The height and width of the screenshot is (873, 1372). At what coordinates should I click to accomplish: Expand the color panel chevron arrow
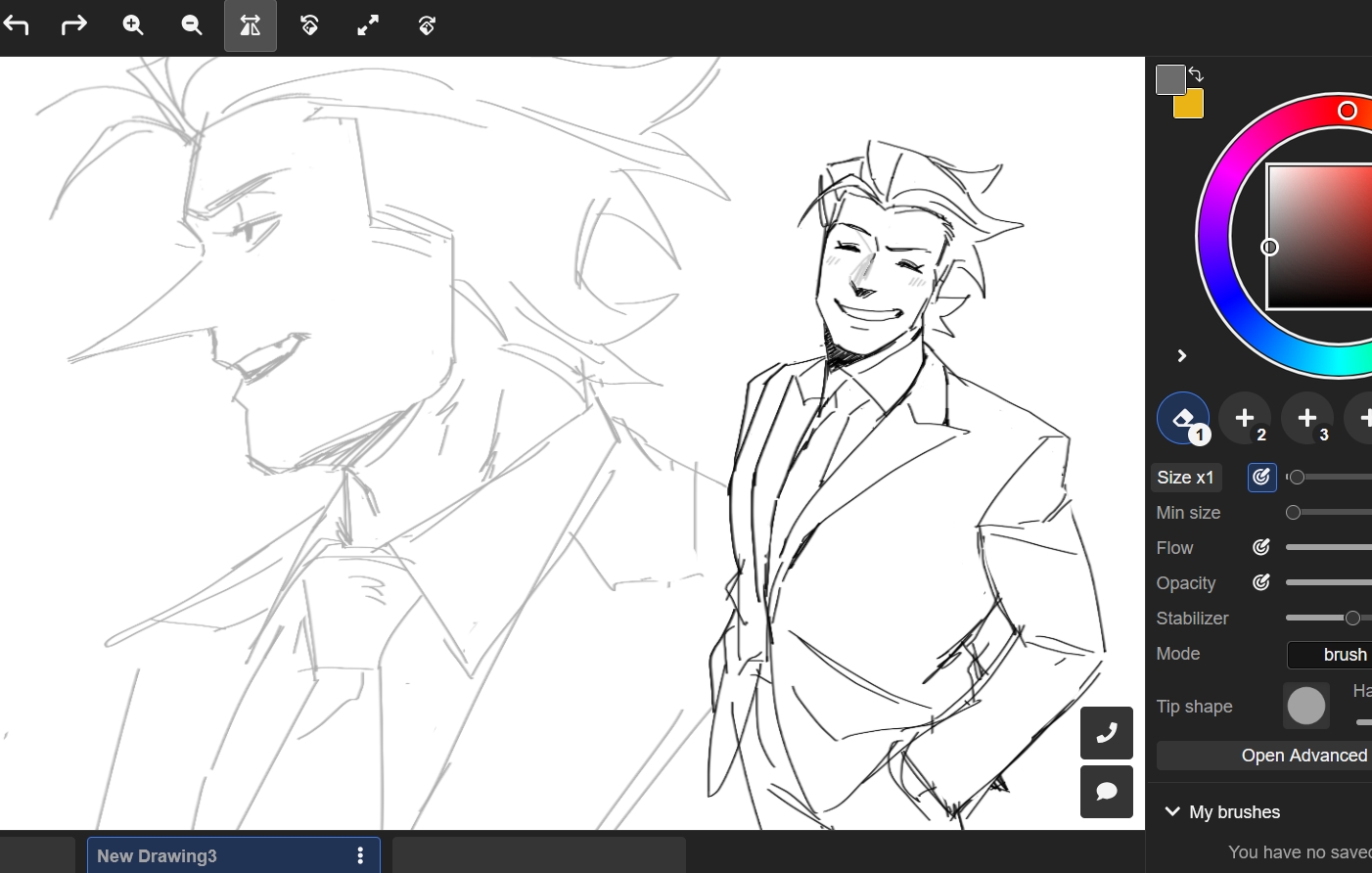[x=1181, y=356]
